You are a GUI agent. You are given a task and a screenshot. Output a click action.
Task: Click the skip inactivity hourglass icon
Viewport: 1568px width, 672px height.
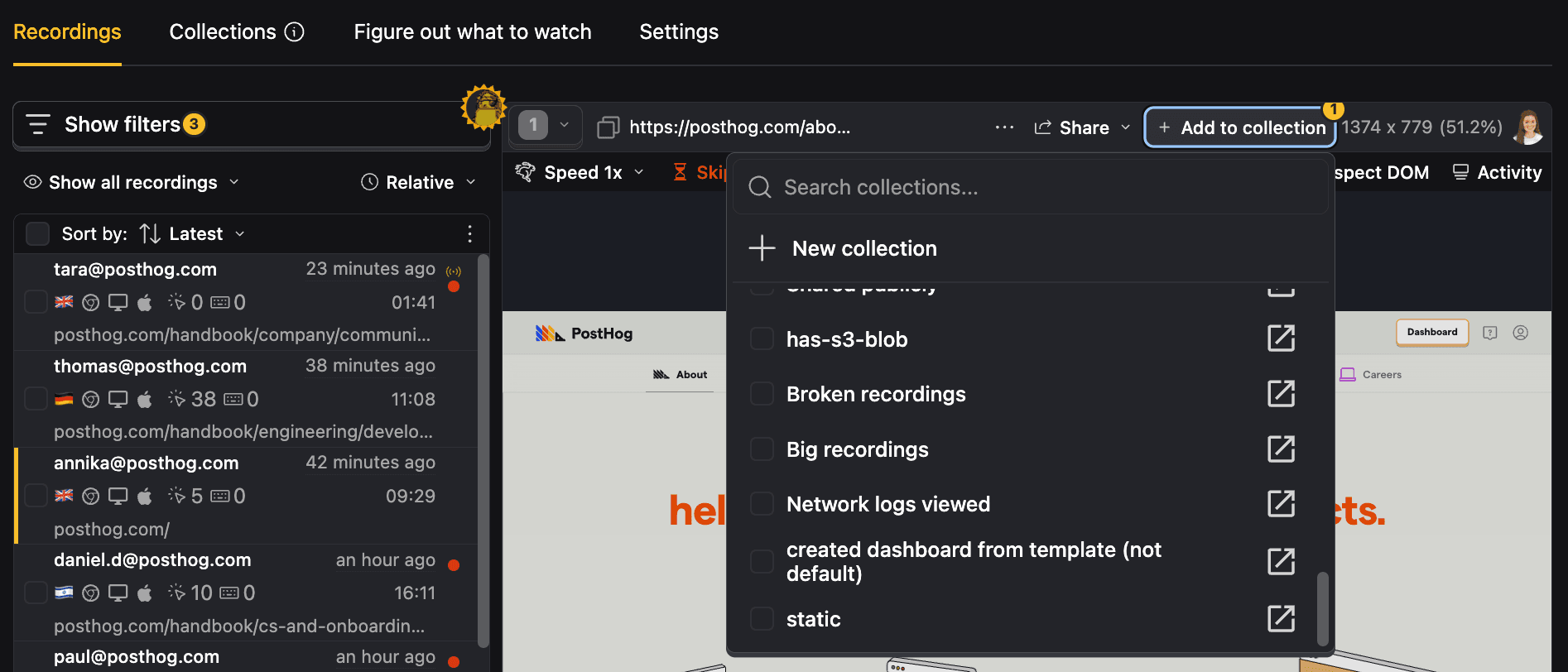tap(680, 172)
